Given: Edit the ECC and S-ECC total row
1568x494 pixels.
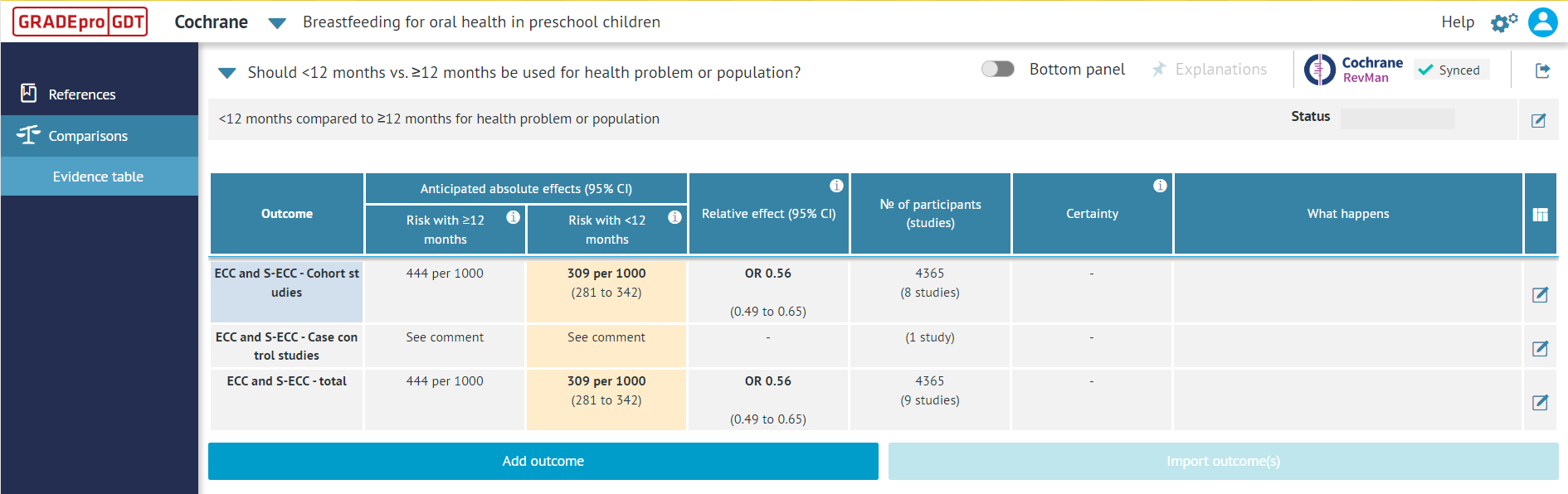Looking at the screenshot, I should tap(1540, 402).
